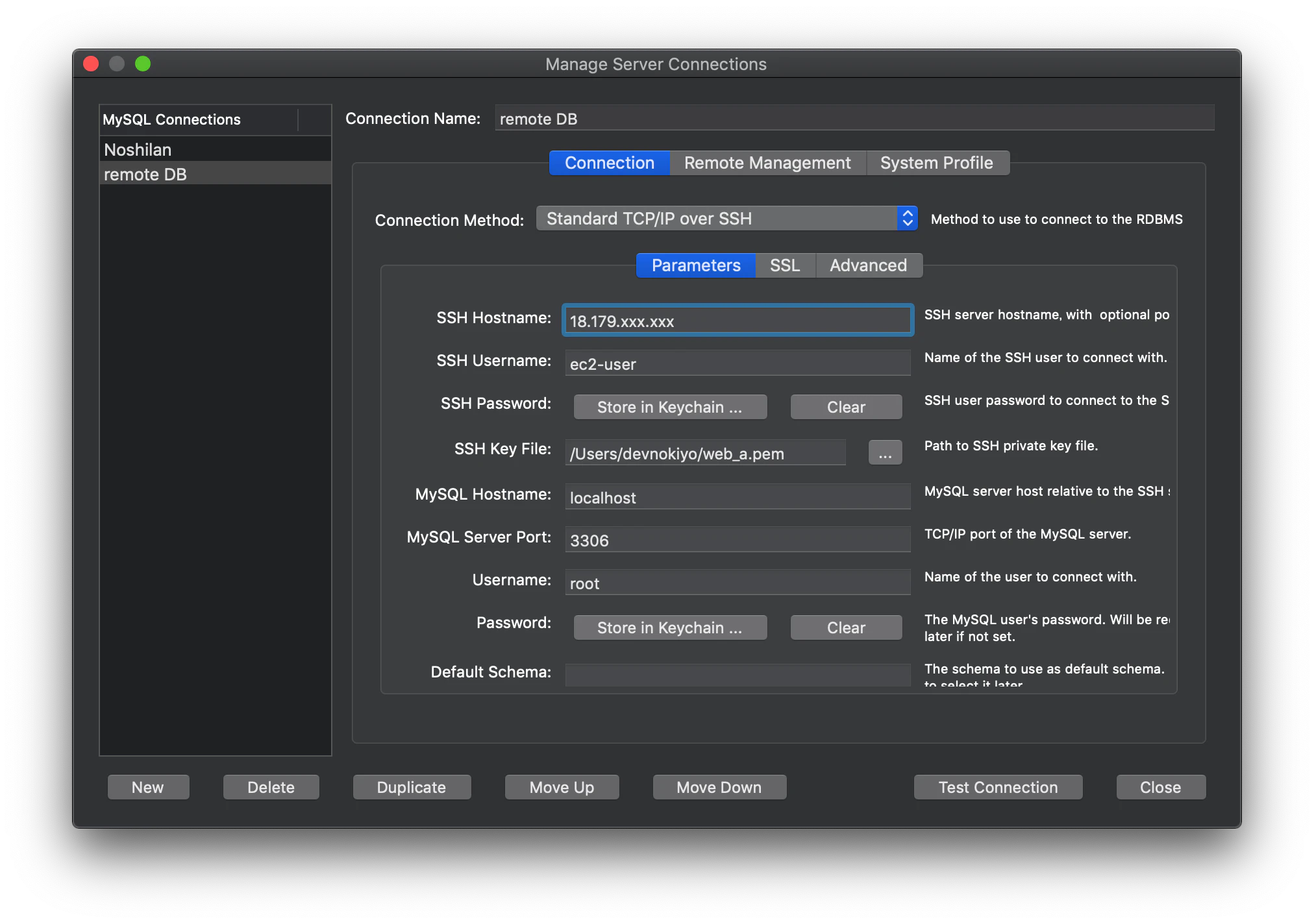
Task: Change the MySQL Server Port field
Action: (738, 540)
